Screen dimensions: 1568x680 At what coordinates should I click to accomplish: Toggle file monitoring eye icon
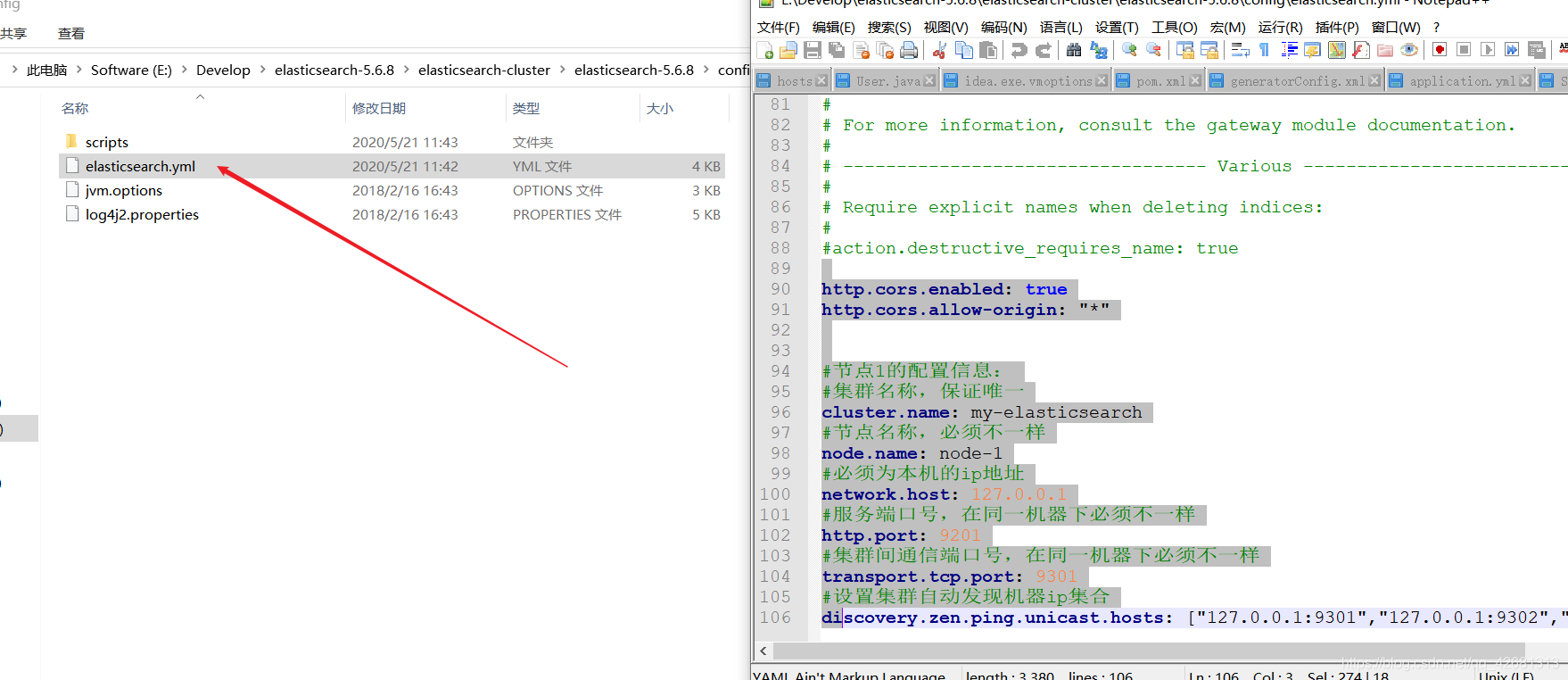pyautogui.click(x=1409, y=50)
